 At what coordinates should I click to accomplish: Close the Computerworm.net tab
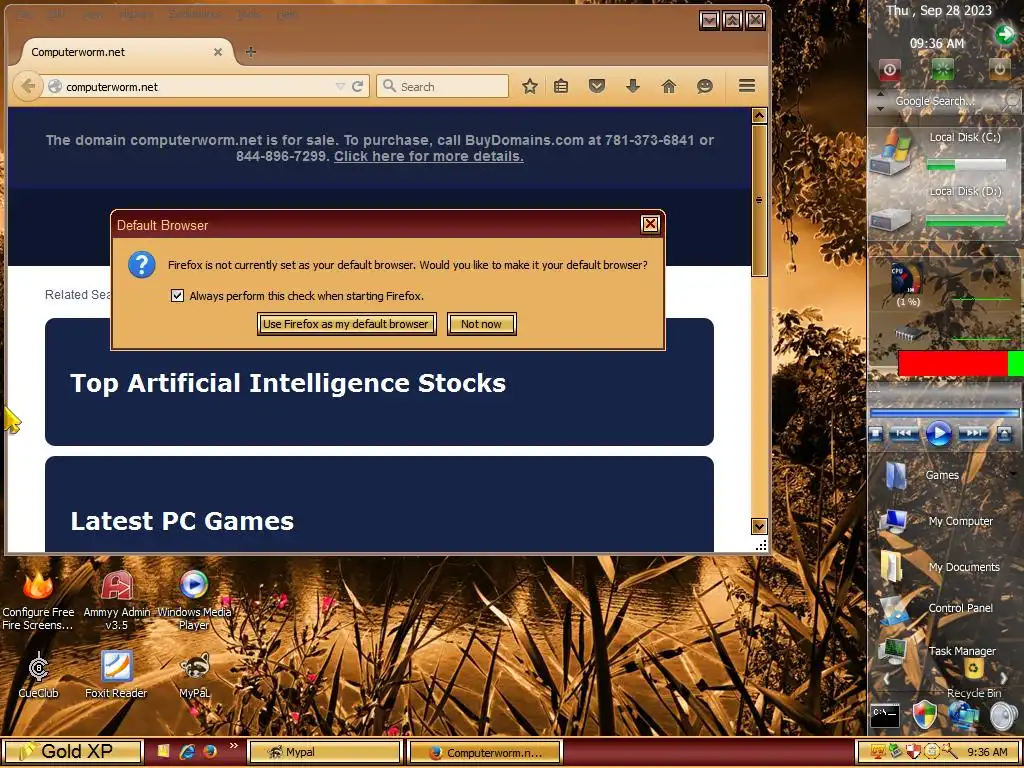coord(218,52)
